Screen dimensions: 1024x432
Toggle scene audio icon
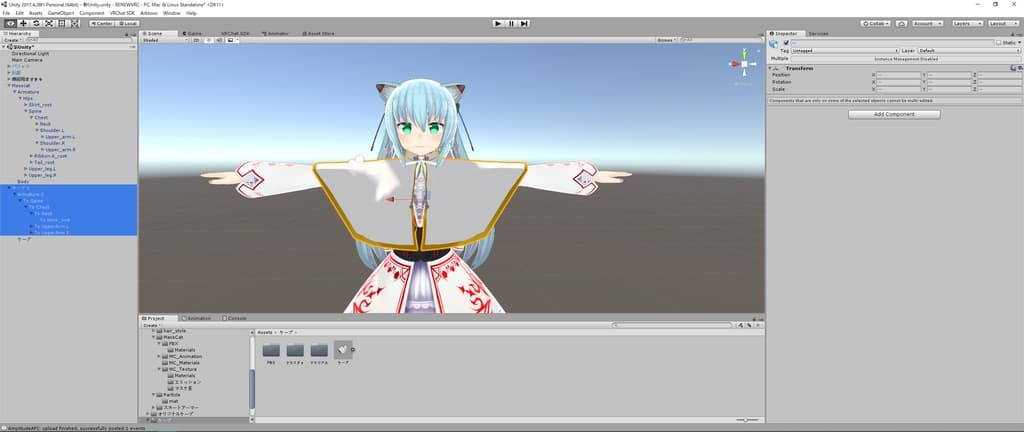(219, 40)
